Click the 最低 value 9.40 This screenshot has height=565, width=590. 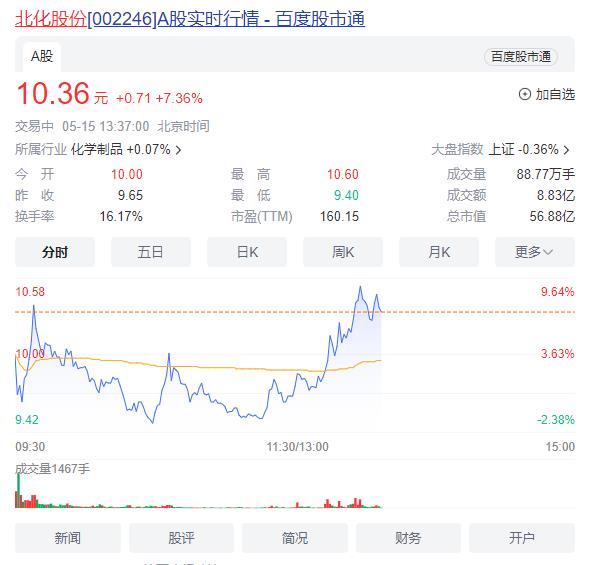(347, 196)
